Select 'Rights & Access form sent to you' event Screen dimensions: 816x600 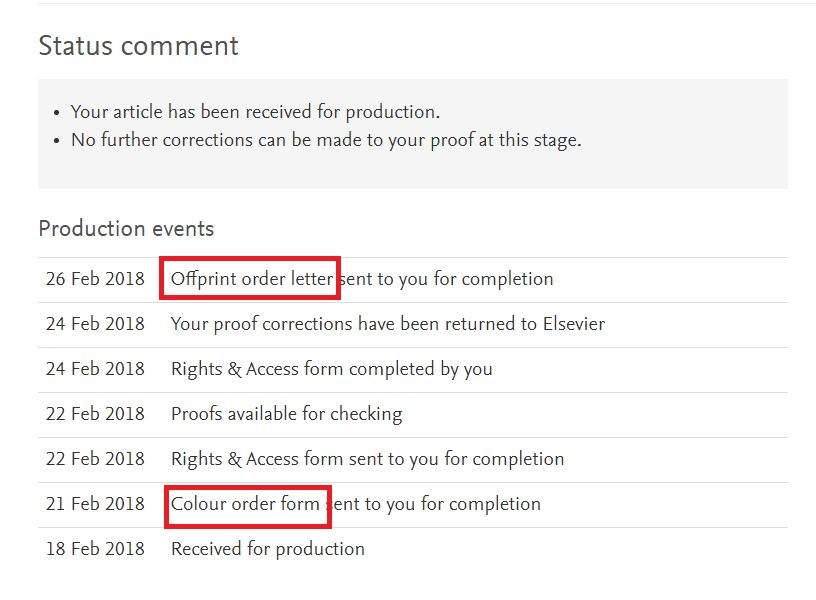pyautogui.click(x=367, y=459)
